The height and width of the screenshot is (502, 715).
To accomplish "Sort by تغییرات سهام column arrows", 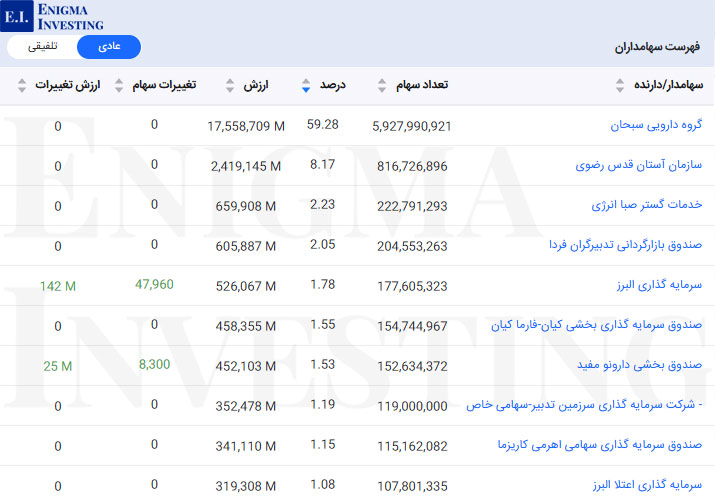I will click(119, 85).
